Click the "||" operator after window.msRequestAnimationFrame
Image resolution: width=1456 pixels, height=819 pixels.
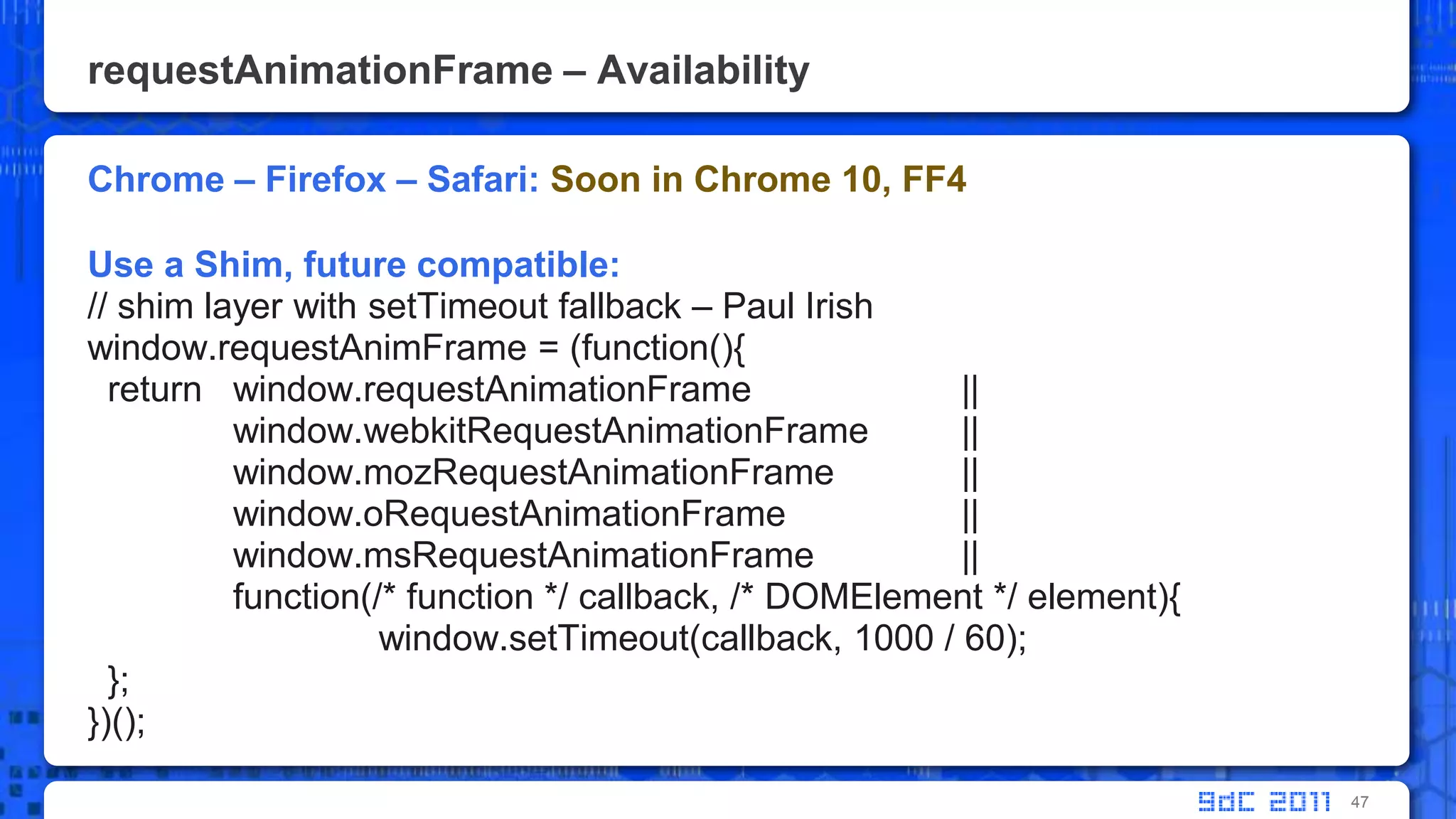pyautogui.click(x=970, y=555)
